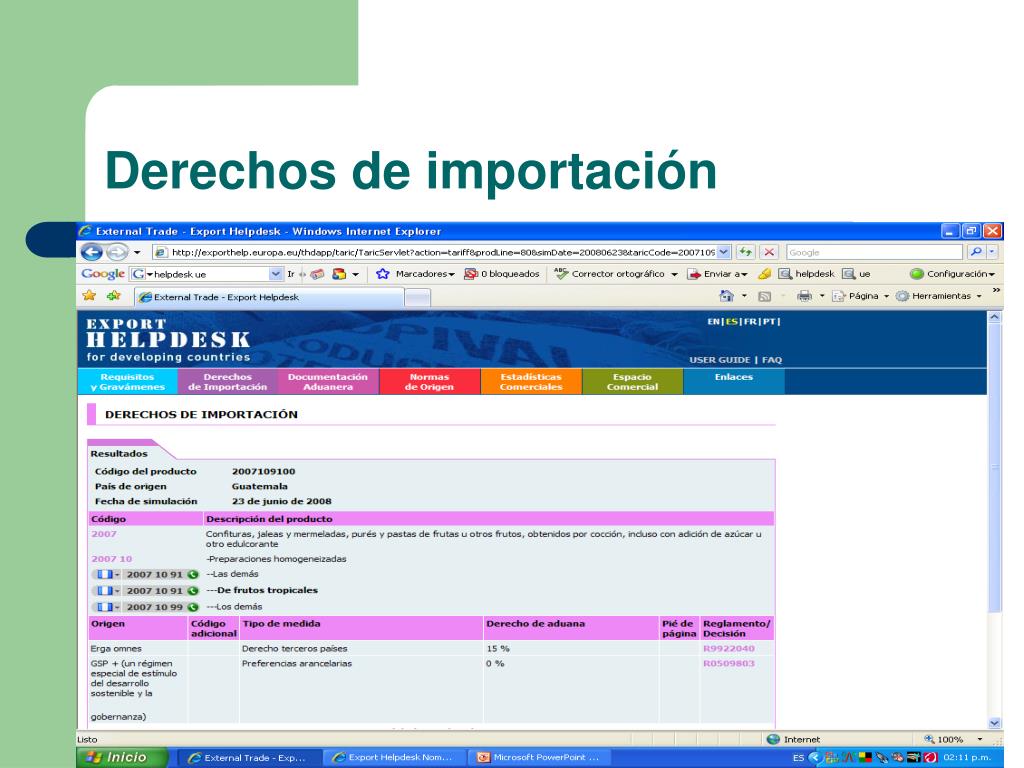This screenshot has width=1024, height=768.
Task: Click the yellow highlighter icon
Action: 765,274
